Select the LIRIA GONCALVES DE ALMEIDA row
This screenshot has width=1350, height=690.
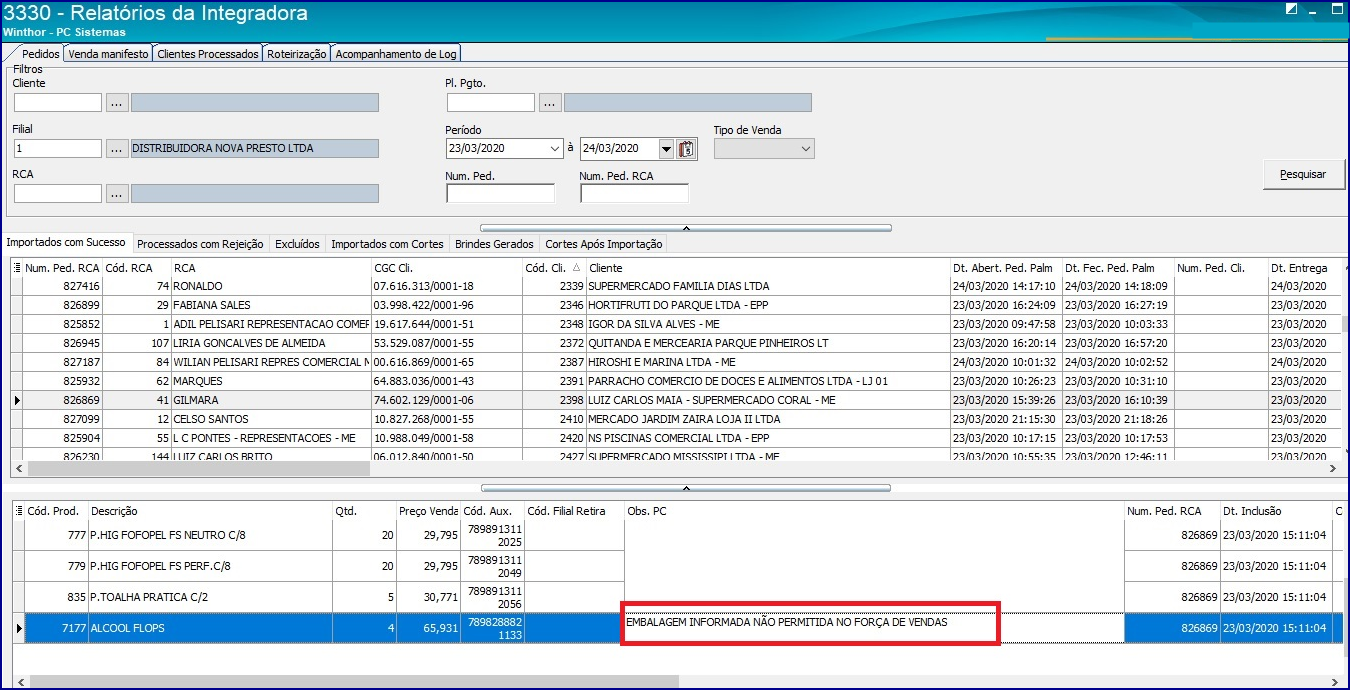click(676, 343)
